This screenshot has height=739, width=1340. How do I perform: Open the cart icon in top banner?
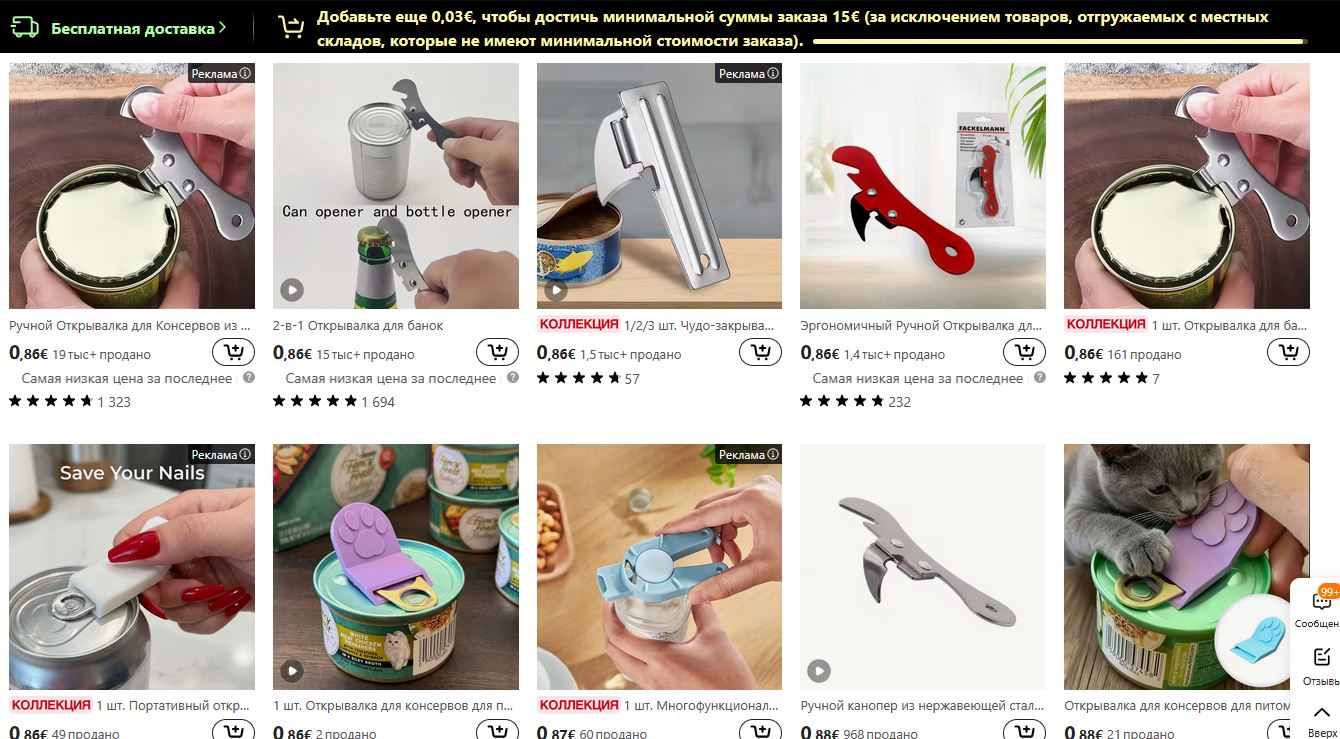(291, 27)
